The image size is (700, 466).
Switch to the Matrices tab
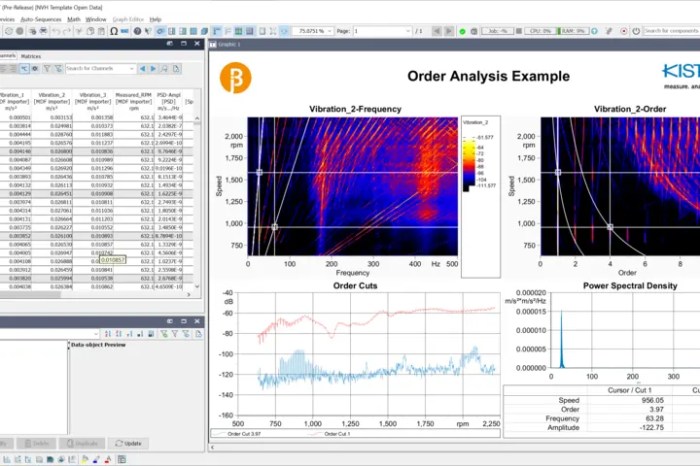[x=31, y=56]
